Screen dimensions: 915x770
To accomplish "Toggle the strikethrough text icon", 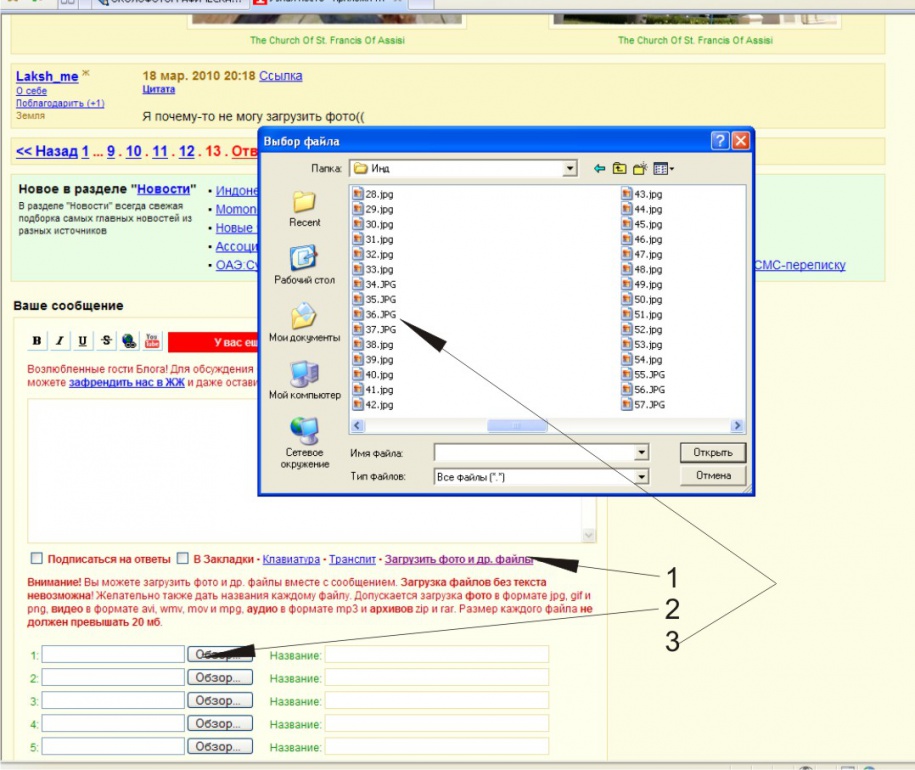I will click(106, 341).
